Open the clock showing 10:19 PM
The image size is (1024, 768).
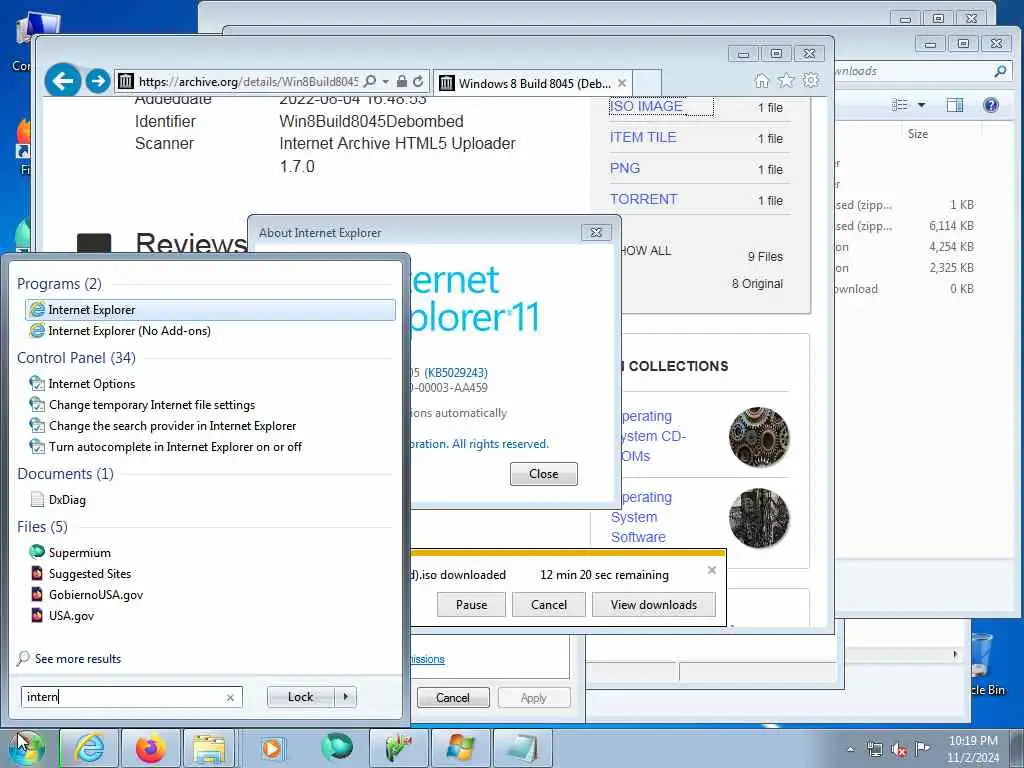point(973,749)
